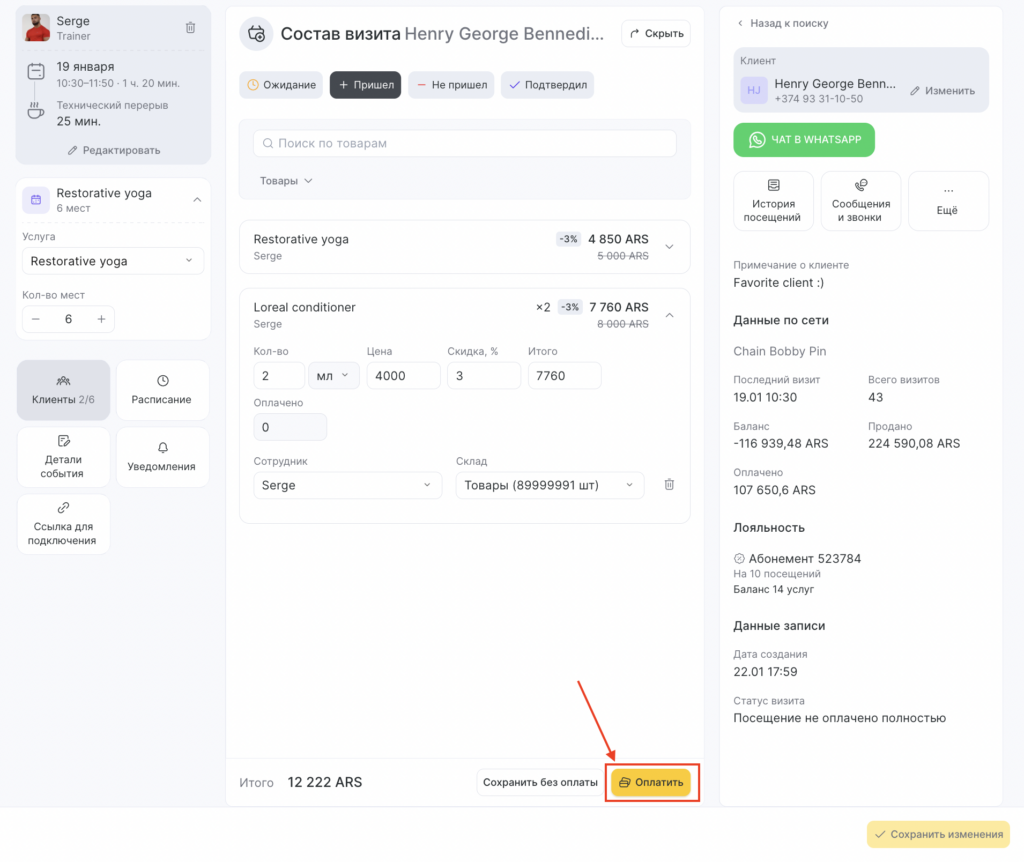Switch to Клиенты 2/6 tab

point(63,390)
